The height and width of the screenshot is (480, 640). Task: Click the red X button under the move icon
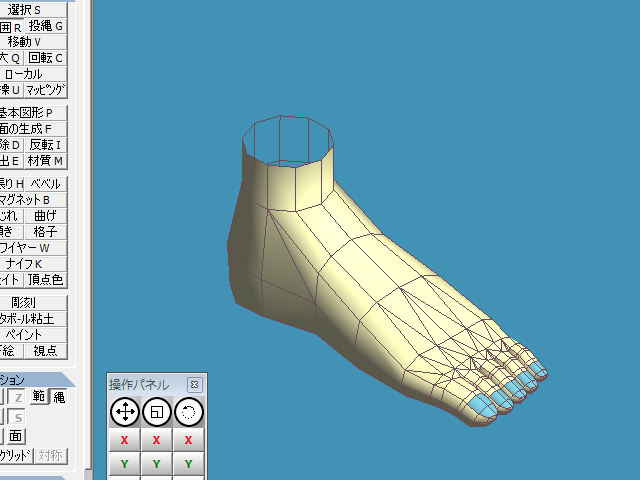point(124,440)
